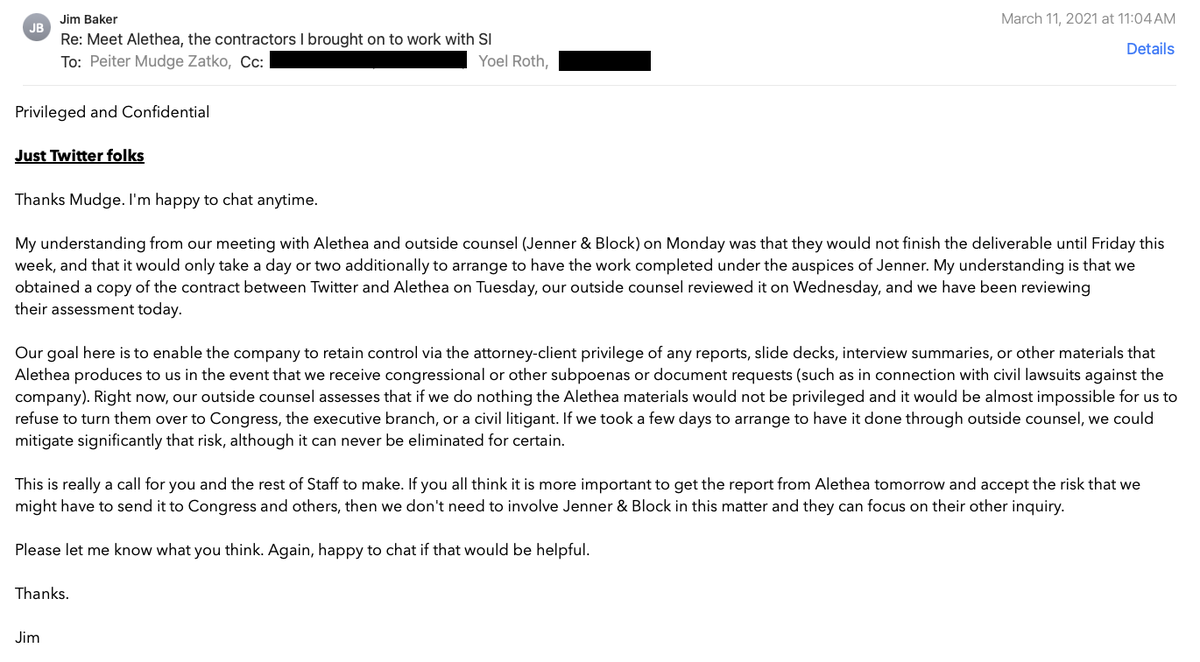1200x662 pixels.
Task: Open the Details link
Action: (x=1150, y=48)
